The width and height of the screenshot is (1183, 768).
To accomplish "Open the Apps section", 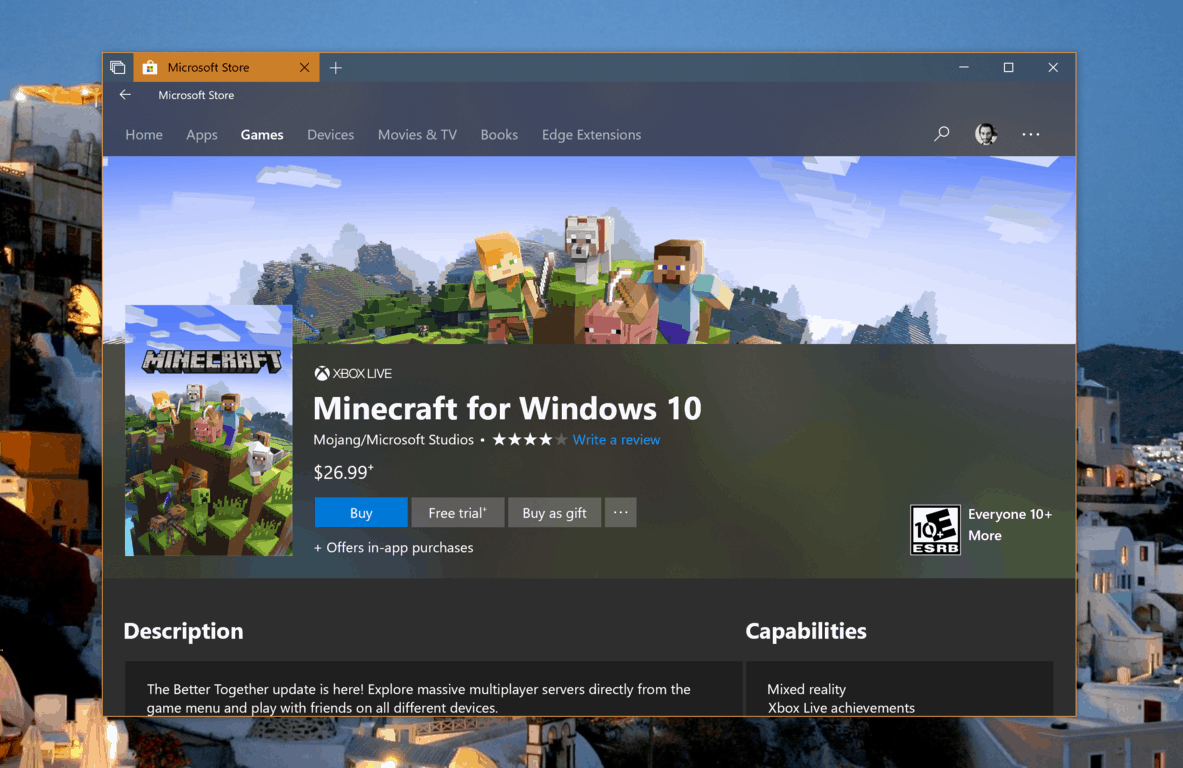I will pyautogui.click(x=201, y=134).
